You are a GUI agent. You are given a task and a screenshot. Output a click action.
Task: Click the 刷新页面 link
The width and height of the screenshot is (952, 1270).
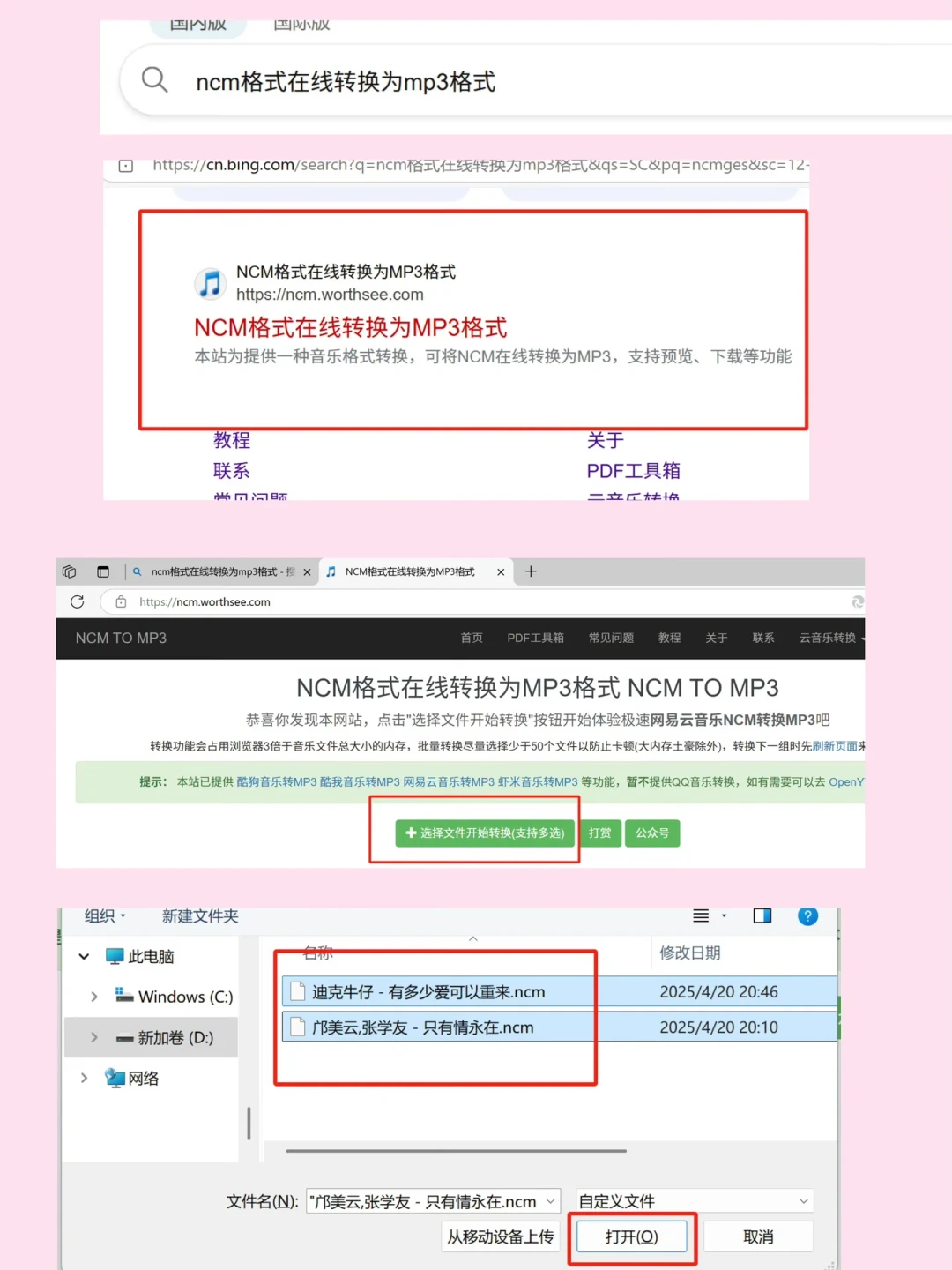(x=835, y=746)
